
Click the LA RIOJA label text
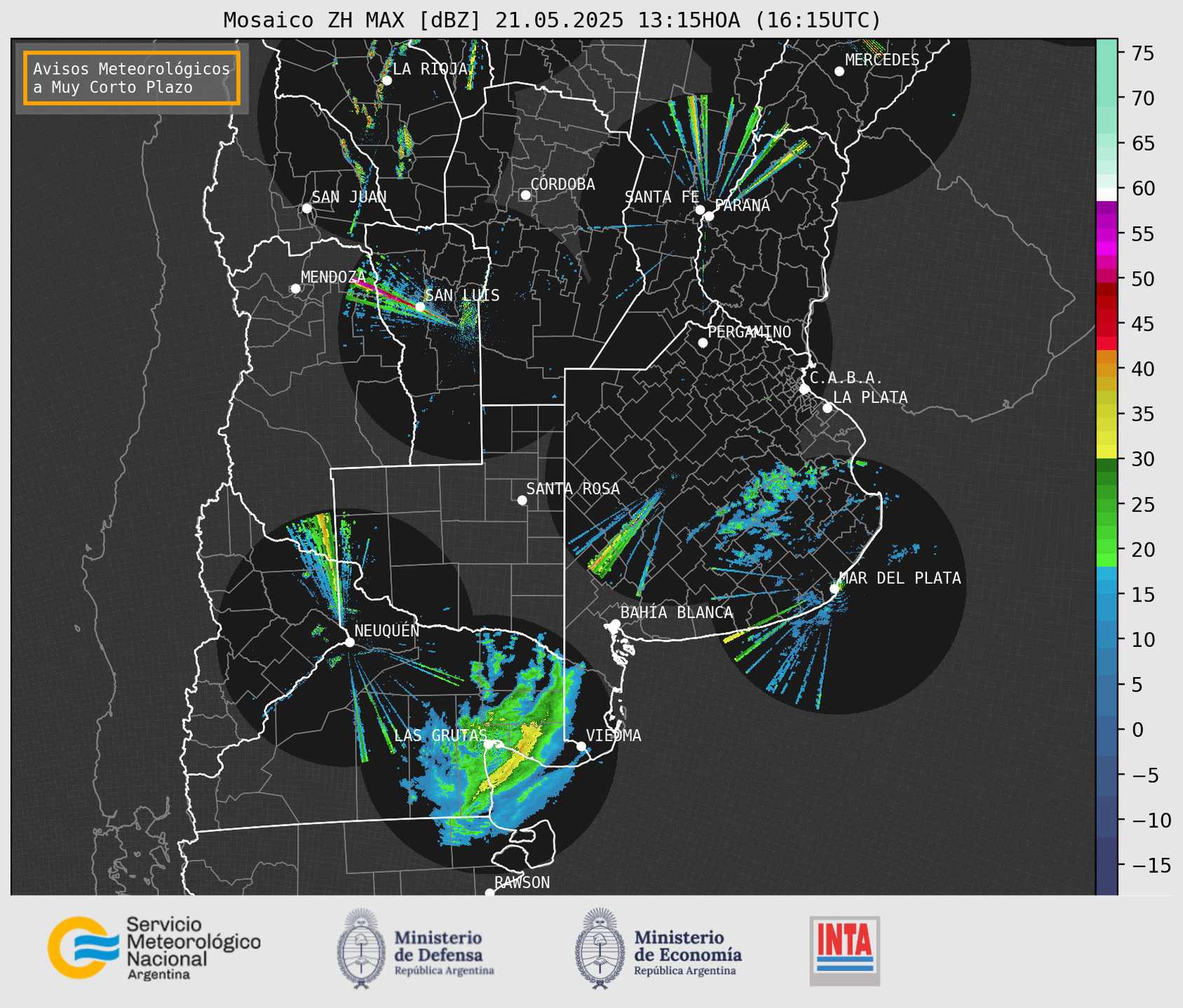[430, 69]
